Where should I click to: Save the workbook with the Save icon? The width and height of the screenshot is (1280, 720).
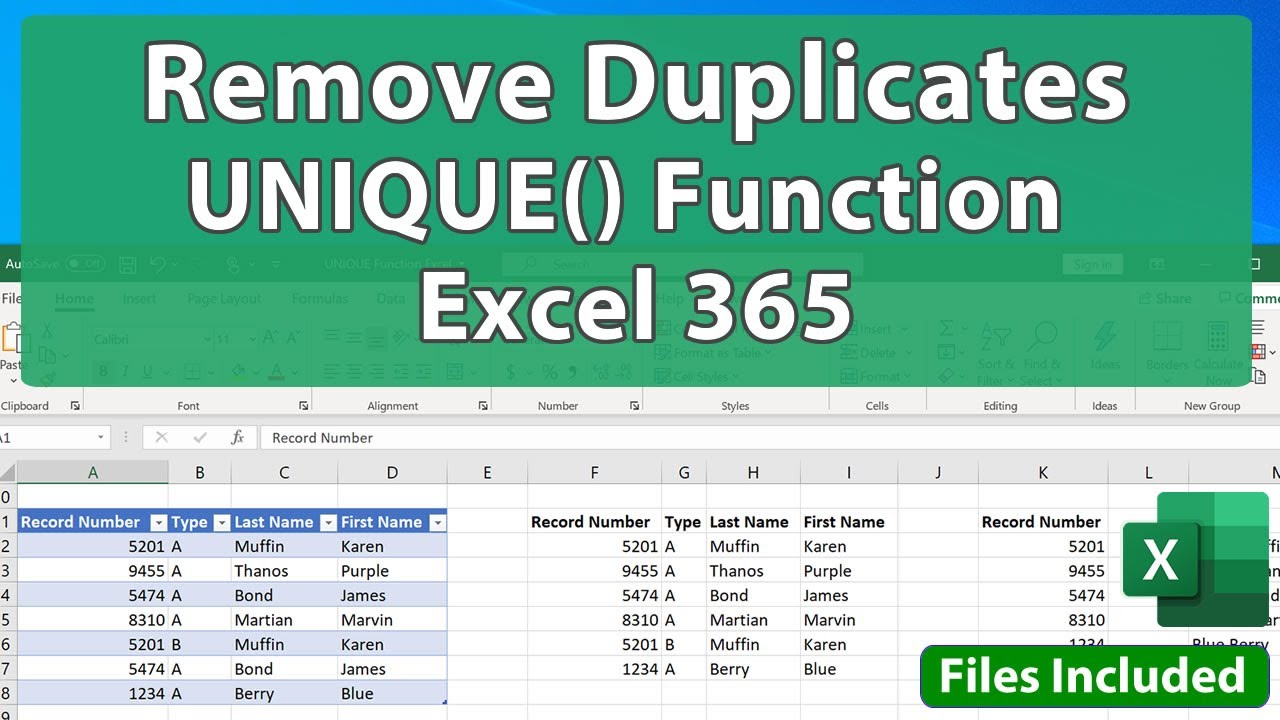[x=128, y=264]
